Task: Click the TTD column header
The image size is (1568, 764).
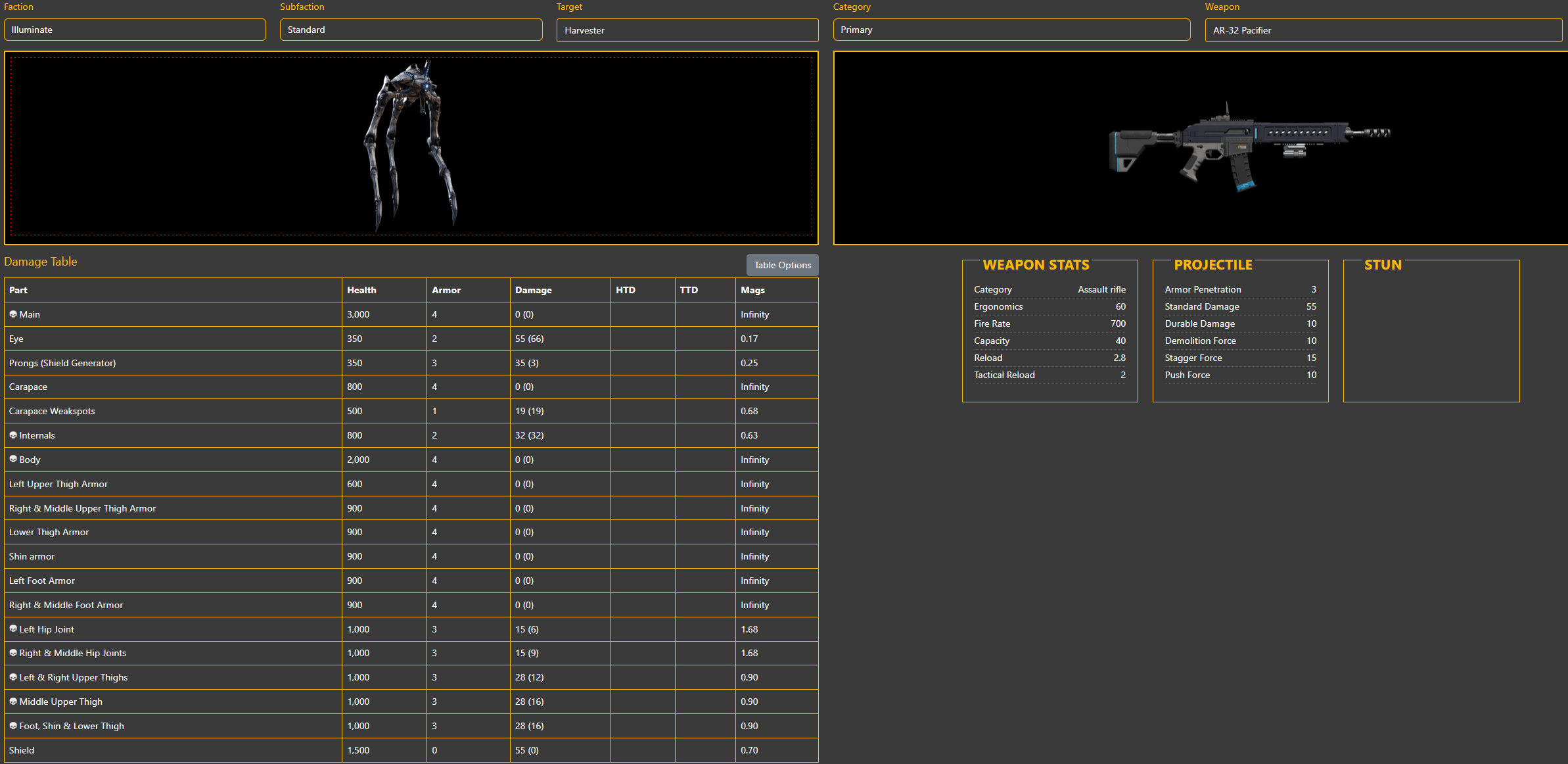Action: (689, 290)
